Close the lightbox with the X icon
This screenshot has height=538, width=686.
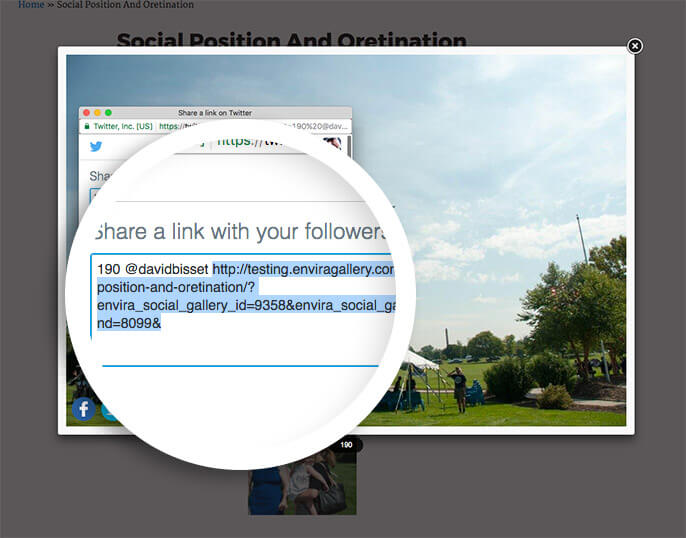click(x=634, y=46)
